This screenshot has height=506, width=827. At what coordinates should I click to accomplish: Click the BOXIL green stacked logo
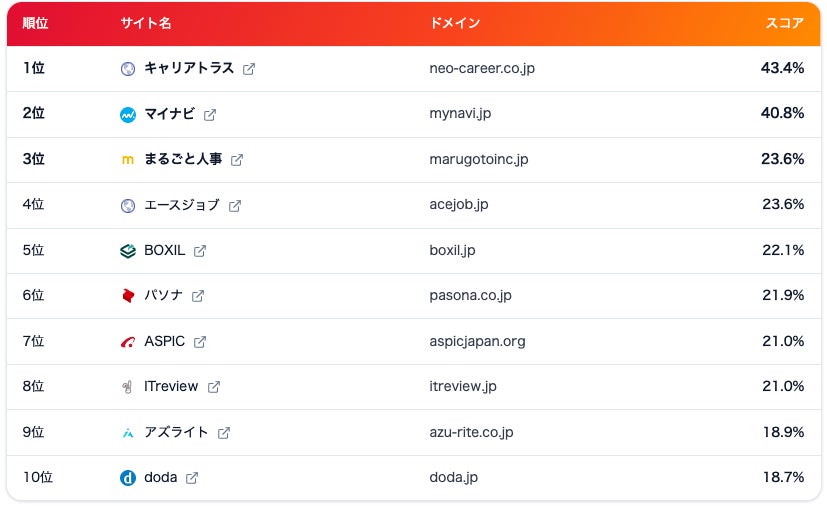[x=128, y=251]
